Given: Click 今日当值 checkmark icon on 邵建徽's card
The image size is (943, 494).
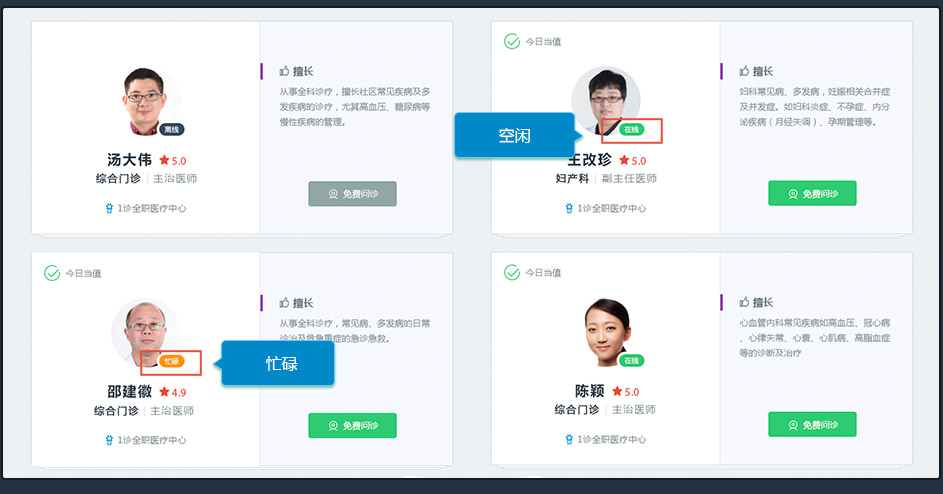Looking at the screenshot, I should [52, 273].
